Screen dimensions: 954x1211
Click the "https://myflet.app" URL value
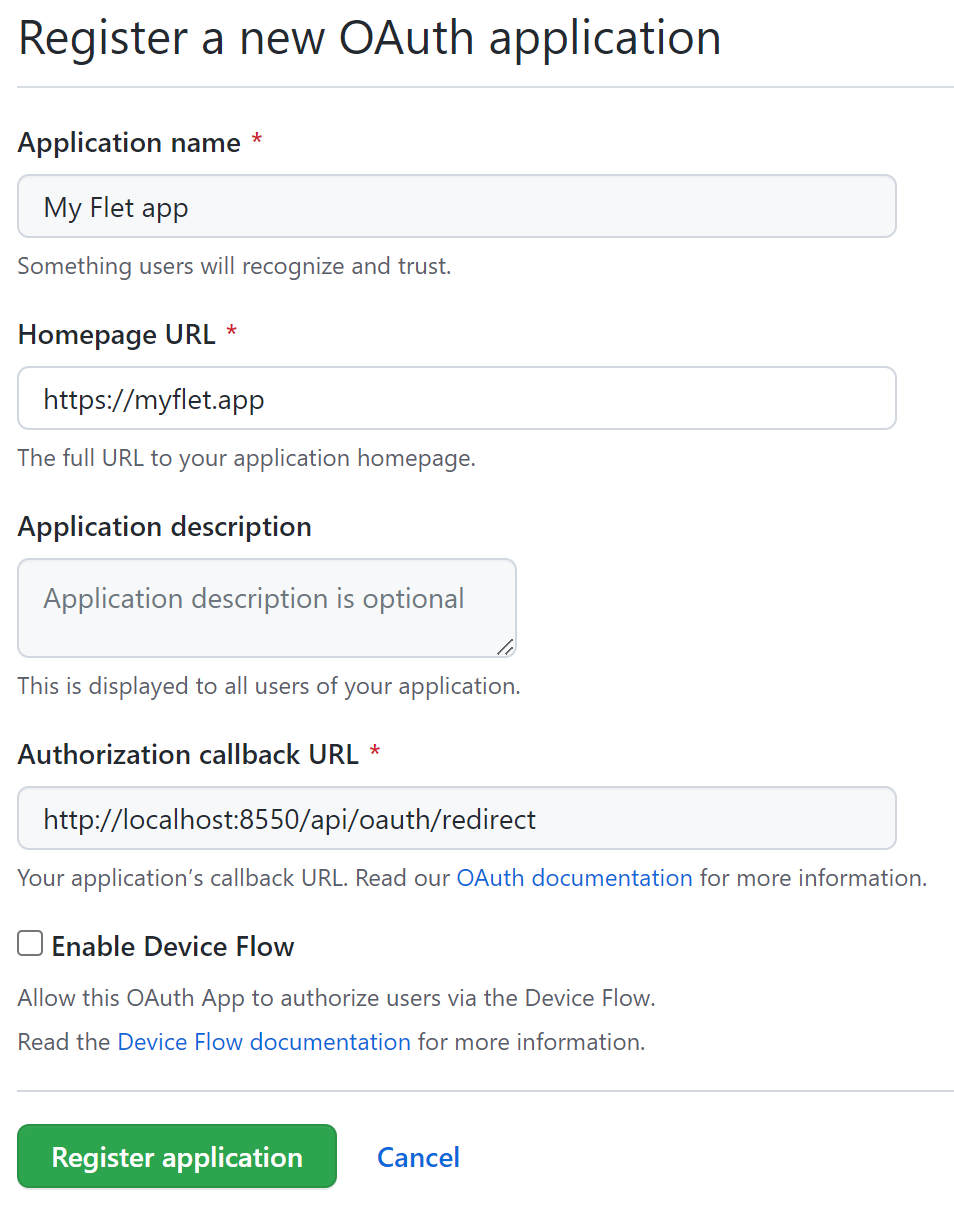[153, 398]
